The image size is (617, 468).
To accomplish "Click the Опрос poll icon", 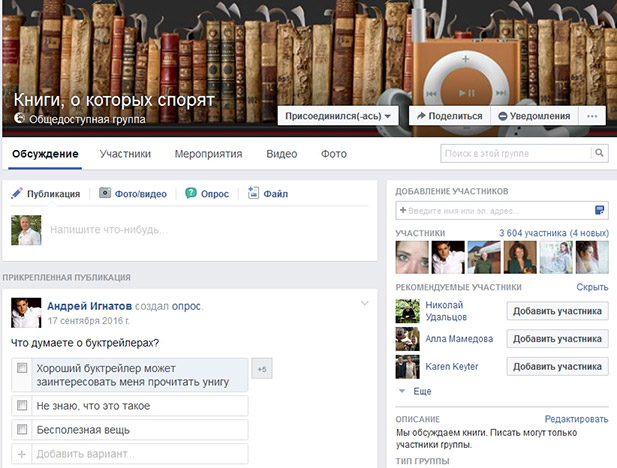I will tap(189, 194).
